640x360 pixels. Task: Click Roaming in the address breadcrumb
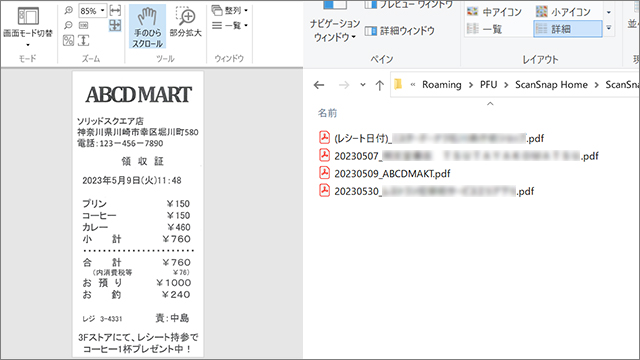[x=442, y=84]
